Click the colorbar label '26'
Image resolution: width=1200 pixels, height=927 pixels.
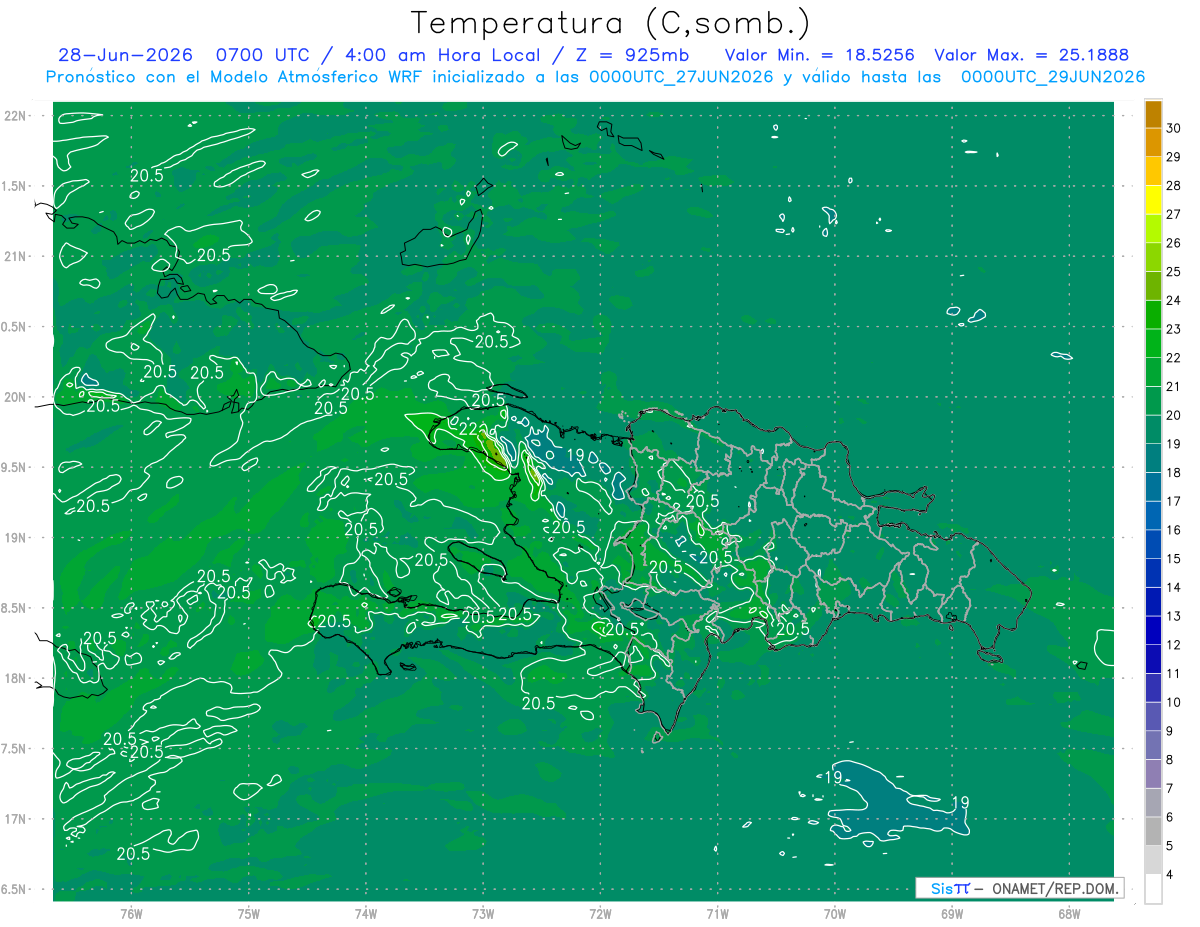click(1174, 242)
